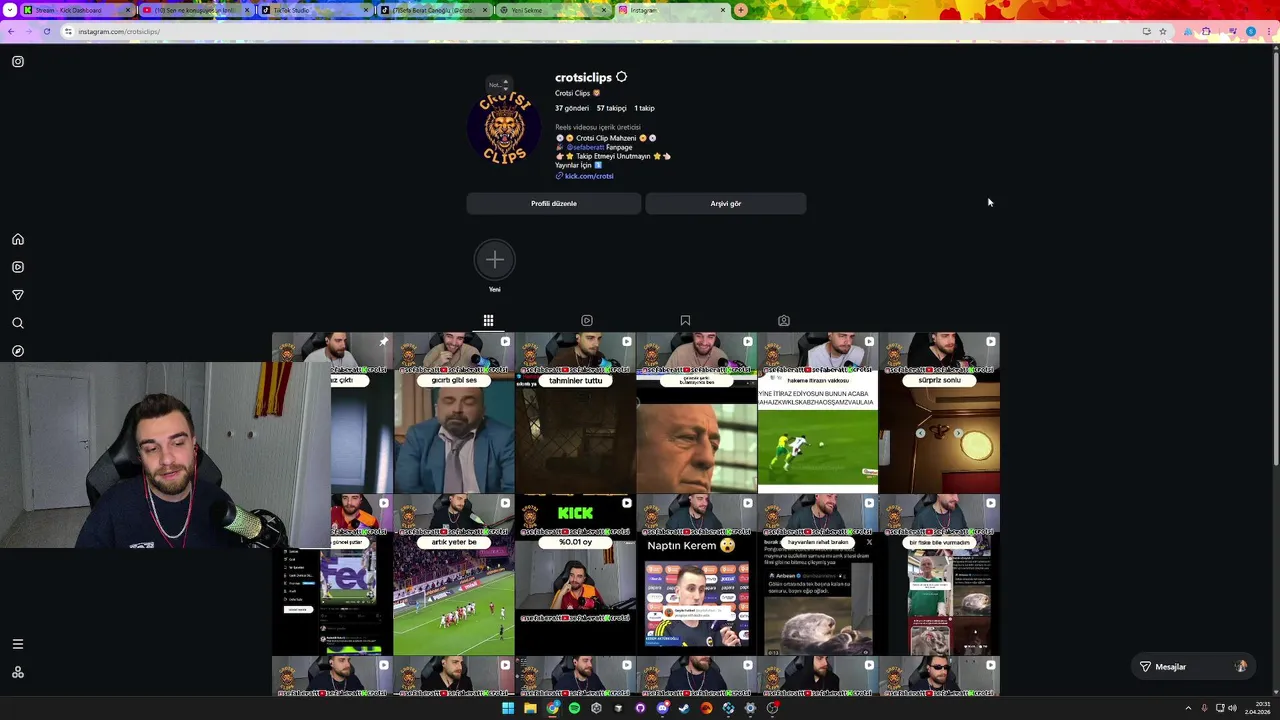1280x720 pixels.
Task: Open Spotify from the taskbar
Action: click(x=574, y=708)
